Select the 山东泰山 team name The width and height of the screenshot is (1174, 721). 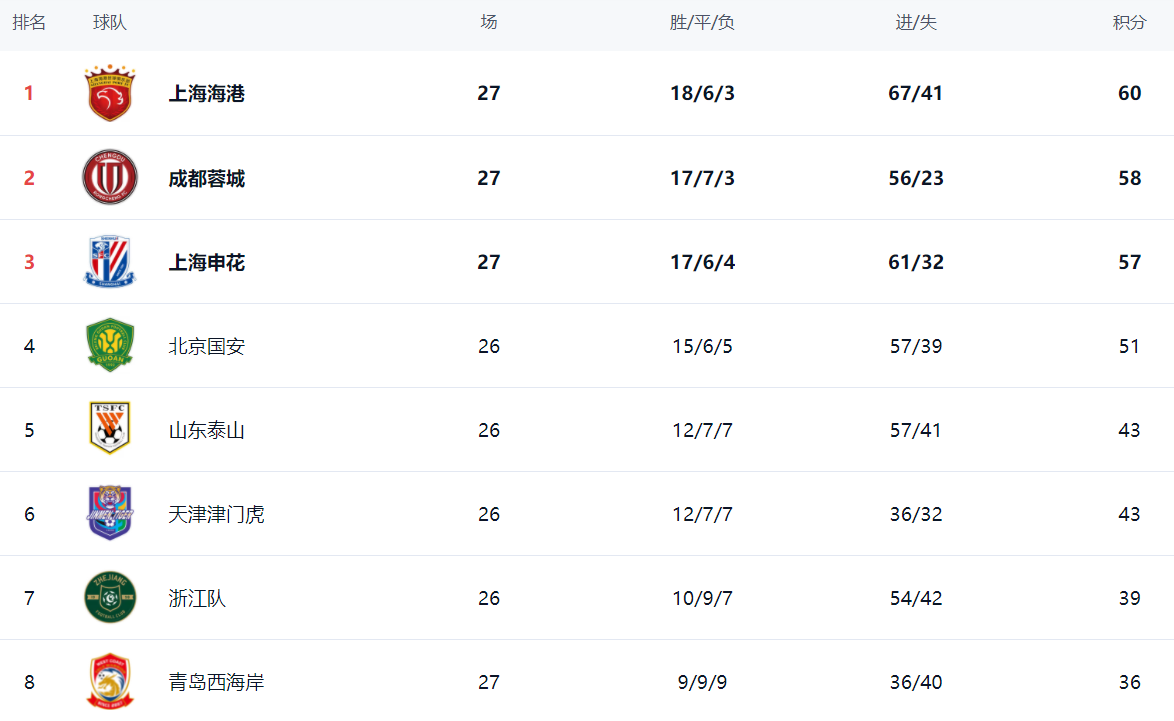click(207, 430)
